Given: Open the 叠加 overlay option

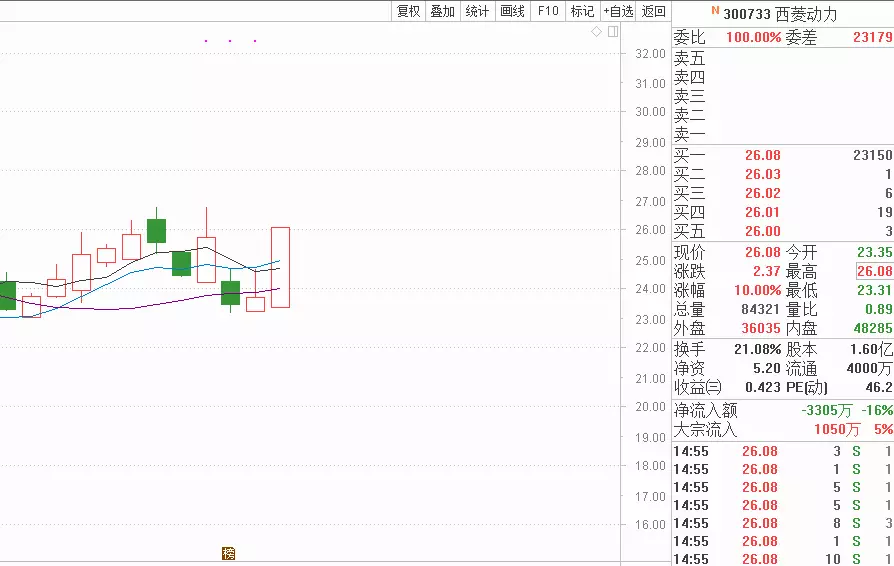Looking at the screenshot, I should [442, 11].
